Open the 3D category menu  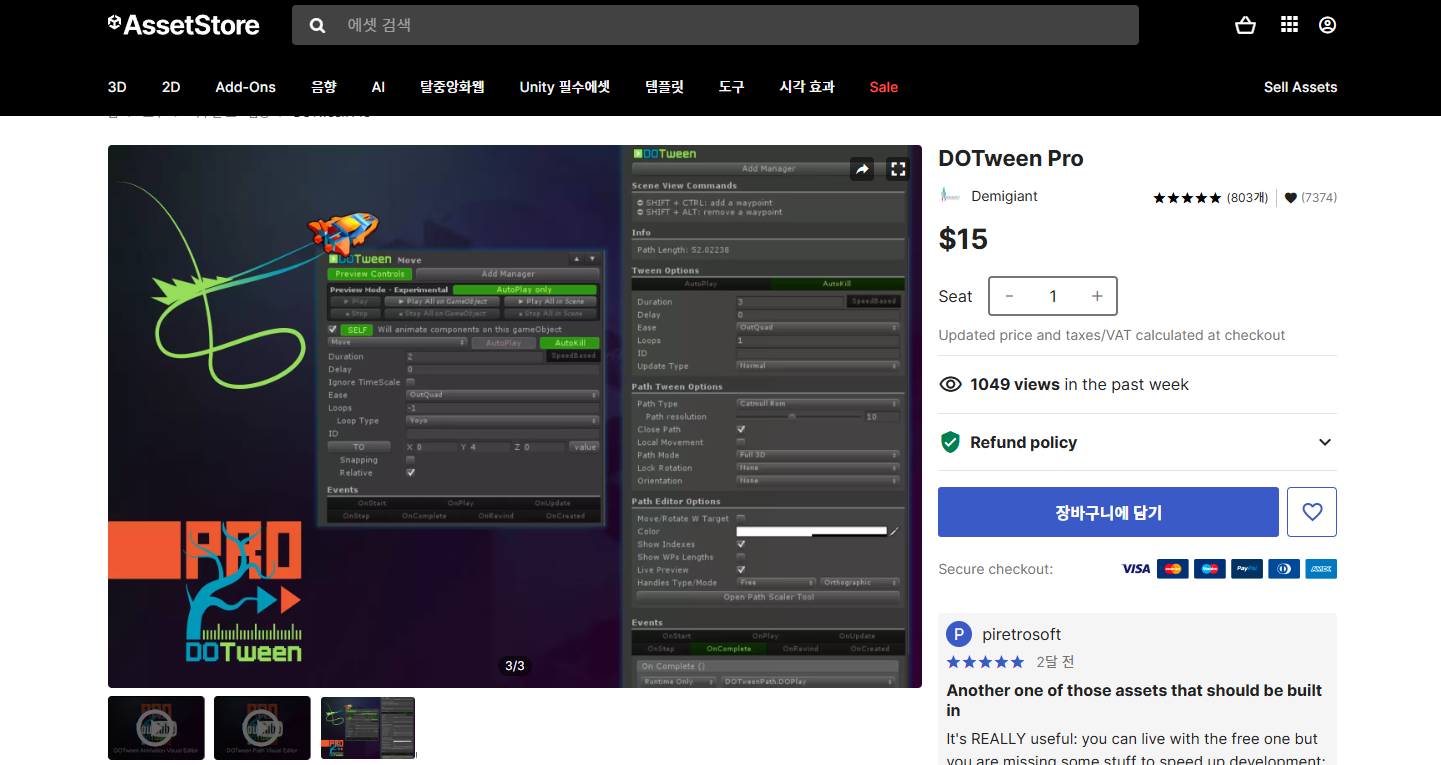(x=117, y=87)
